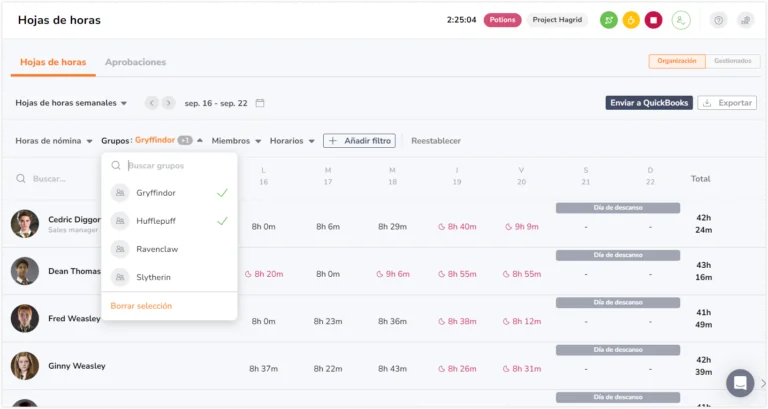The width and height of the screenshot is (768, 409).
Task: Click the top-right building settings icon
Action: tap(745, 20)
